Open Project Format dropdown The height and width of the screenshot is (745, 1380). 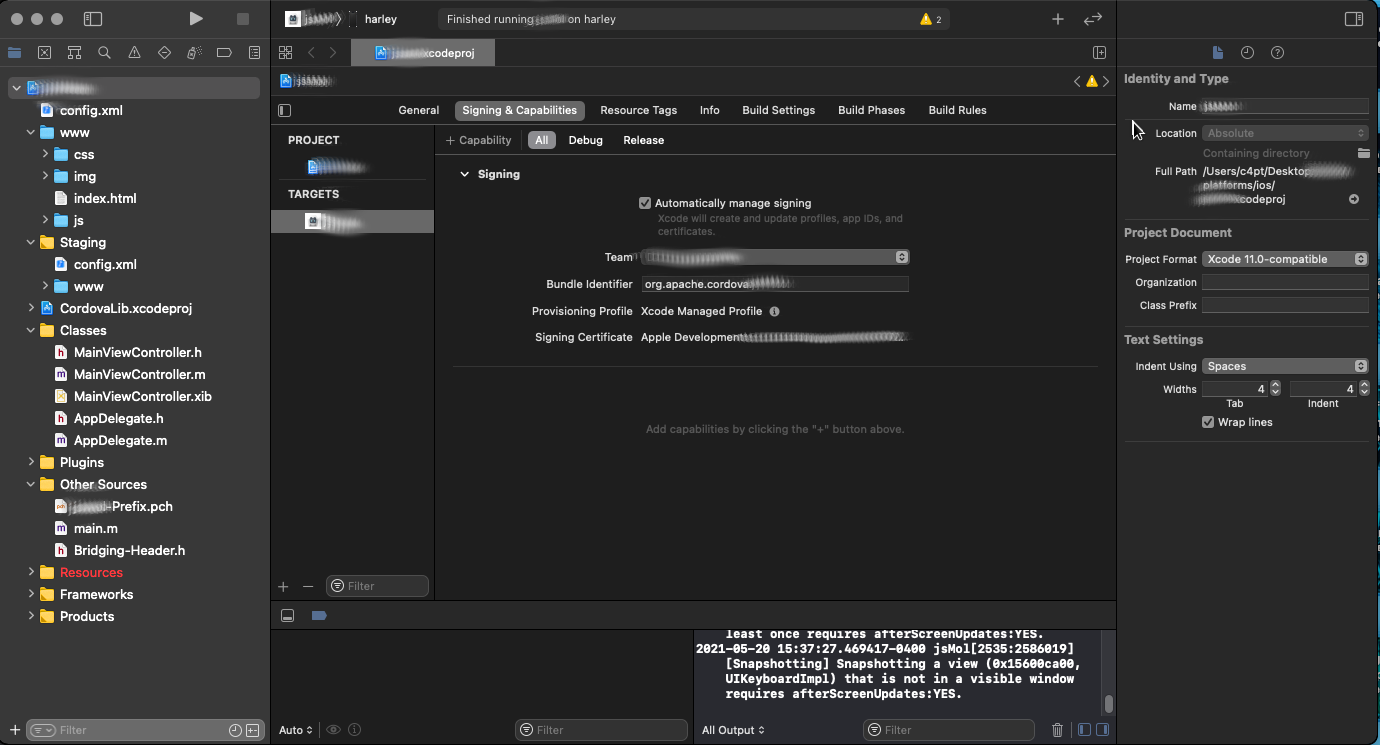point(1285,259)
